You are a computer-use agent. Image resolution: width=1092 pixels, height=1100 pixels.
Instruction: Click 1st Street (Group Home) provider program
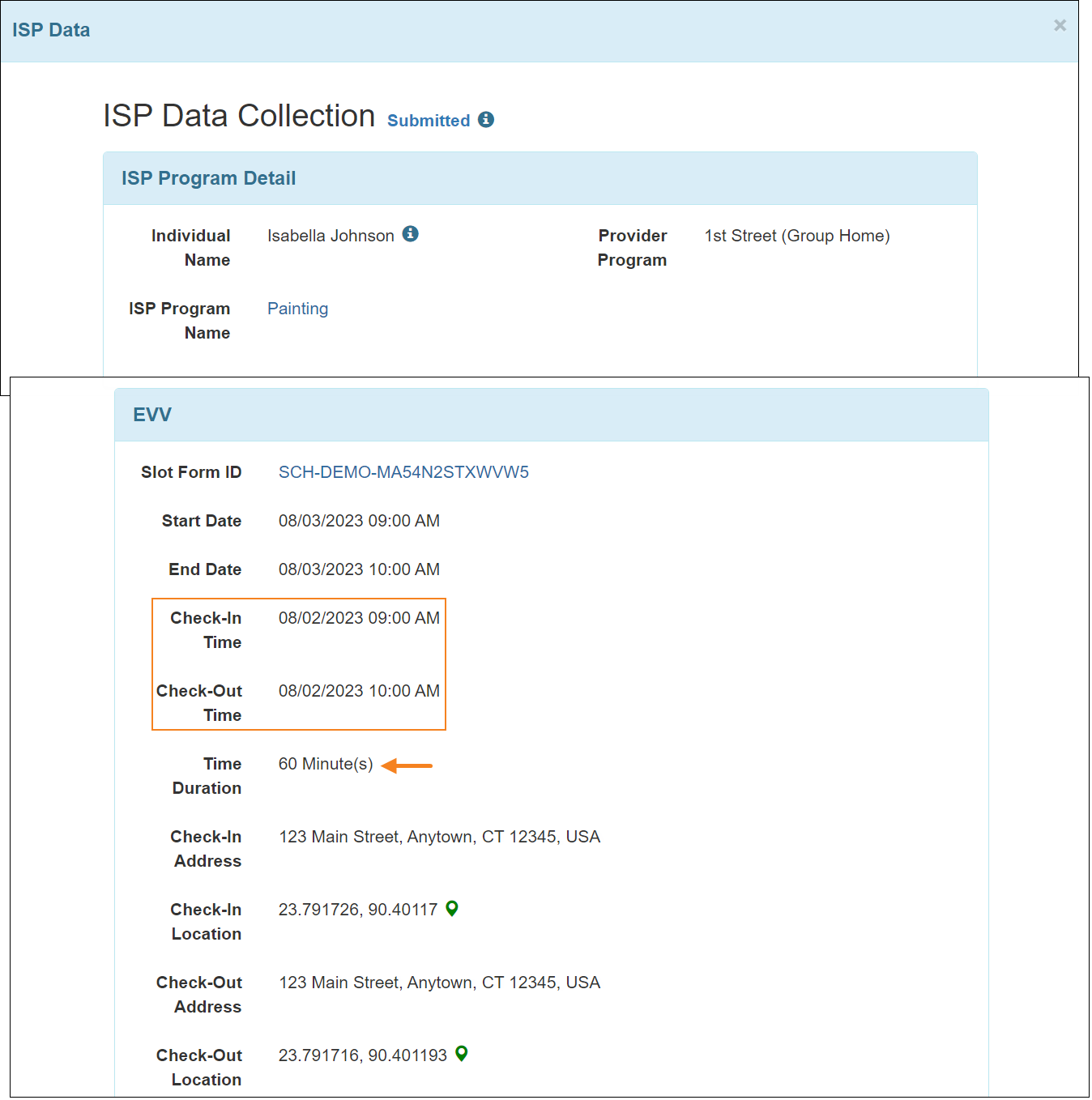click(x=797, y=236)
